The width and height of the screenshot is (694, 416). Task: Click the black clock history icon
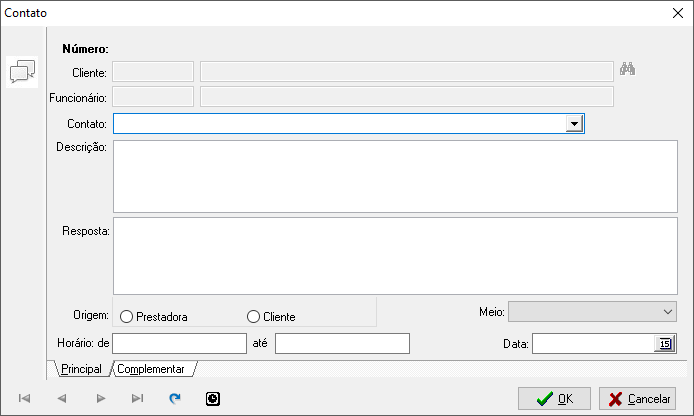[x=212, y=398]
